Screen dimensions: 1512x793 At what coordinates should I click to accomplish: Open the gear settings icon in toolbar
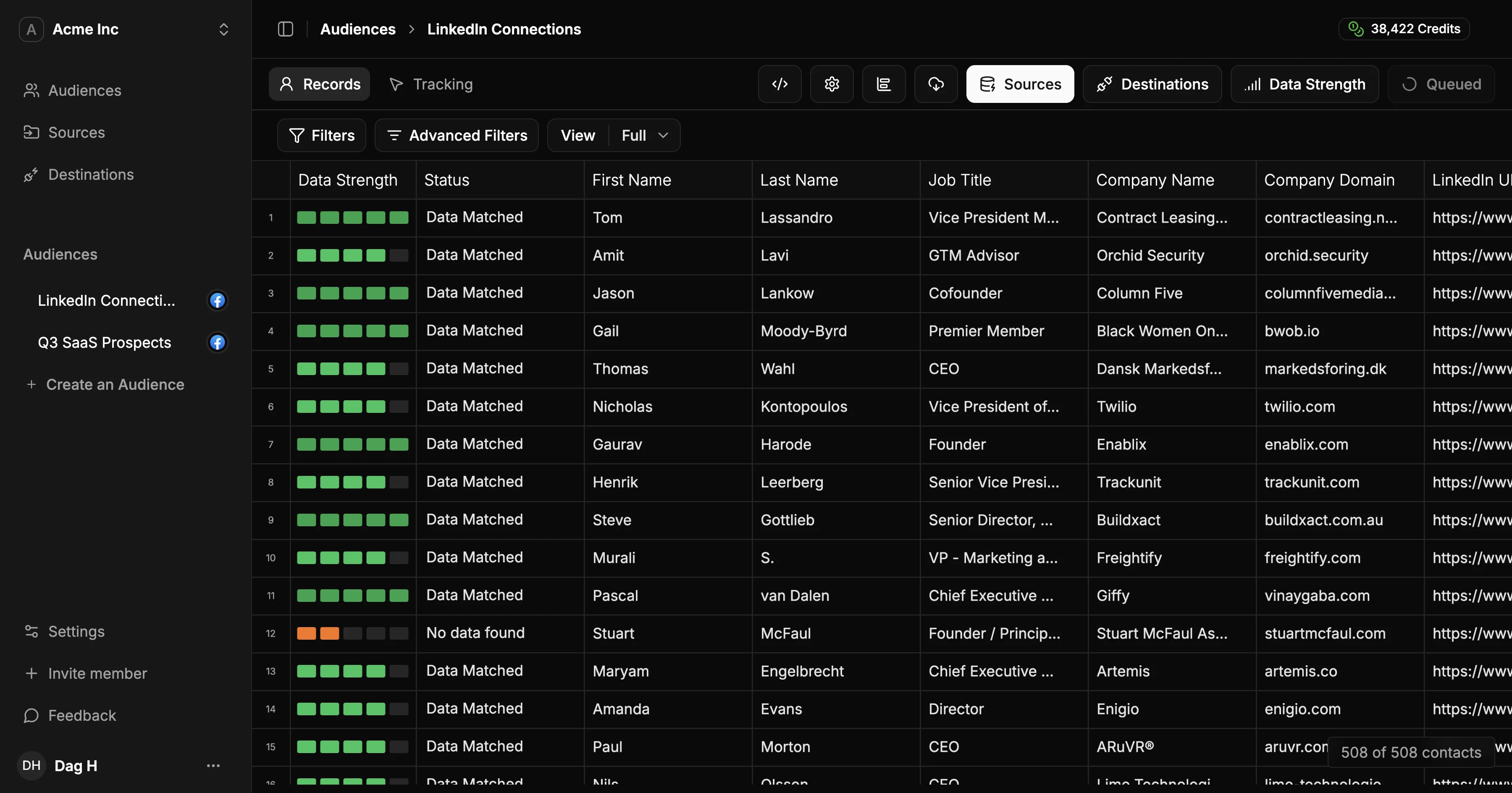pyautogui.click(x=832, y=84)
